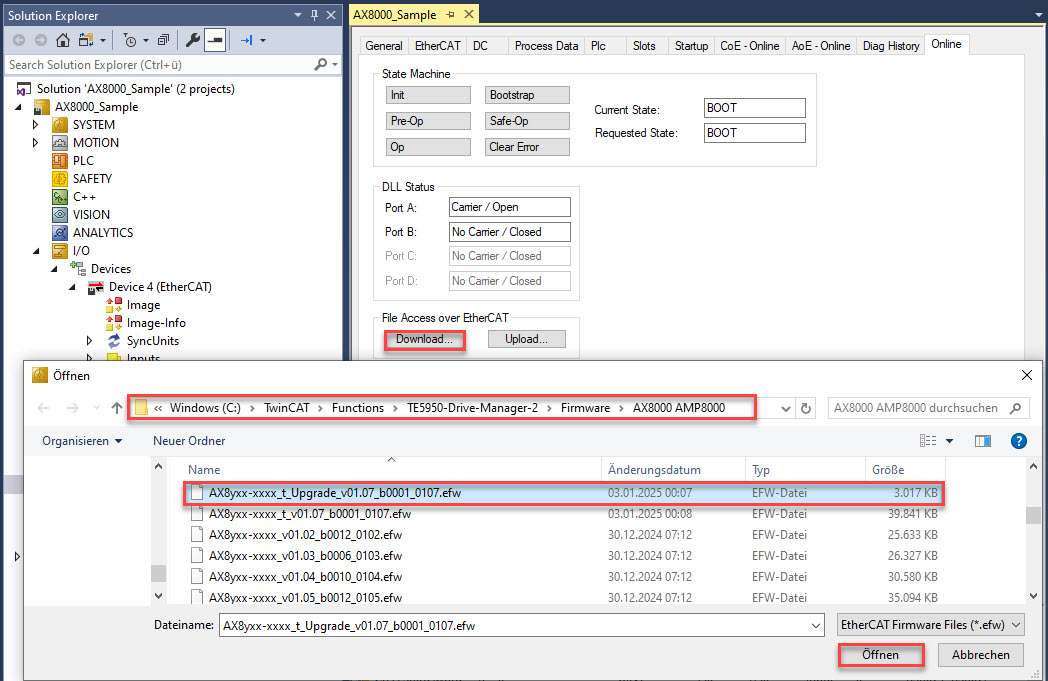
Task: Switch to the Diag History tab
Action: point(890,45)
